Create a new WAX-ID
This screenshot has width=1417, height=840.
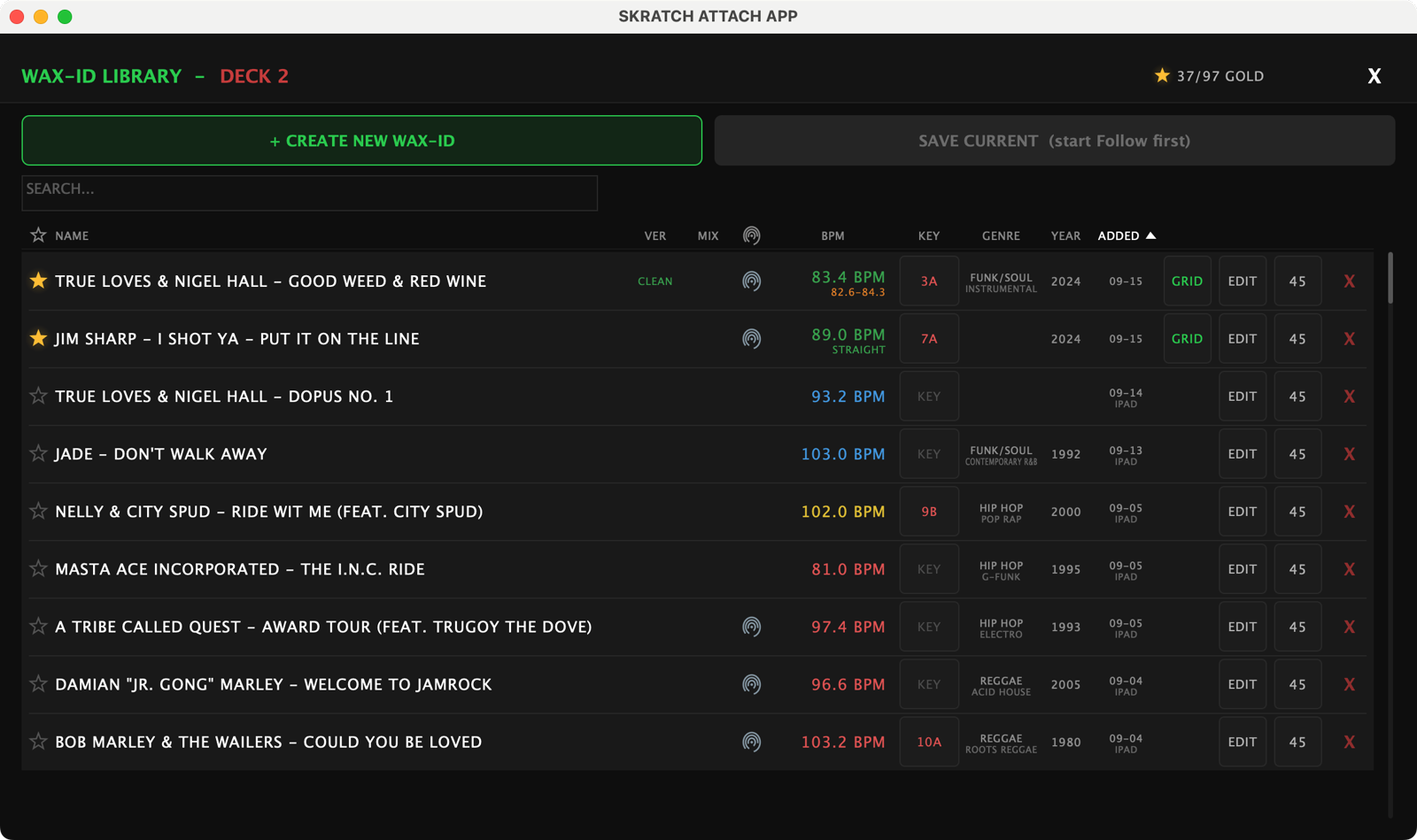pyautogui.click(x=362, y=141)
